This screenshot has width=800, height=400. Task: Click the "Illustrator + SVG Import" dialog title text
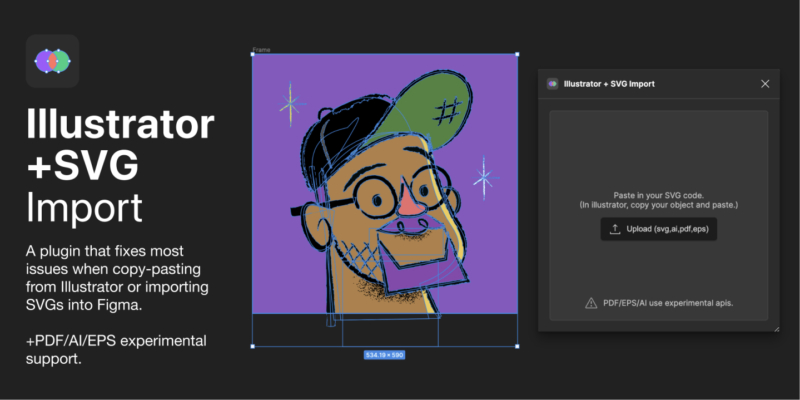(609, 84)
